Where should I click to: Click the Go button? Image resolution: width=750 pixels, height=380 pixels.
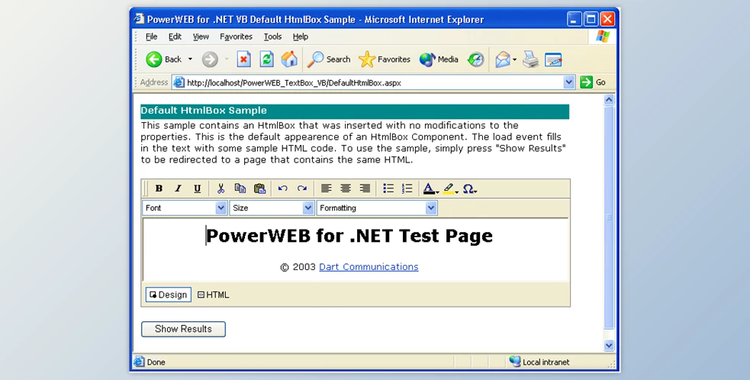(593, 82)
